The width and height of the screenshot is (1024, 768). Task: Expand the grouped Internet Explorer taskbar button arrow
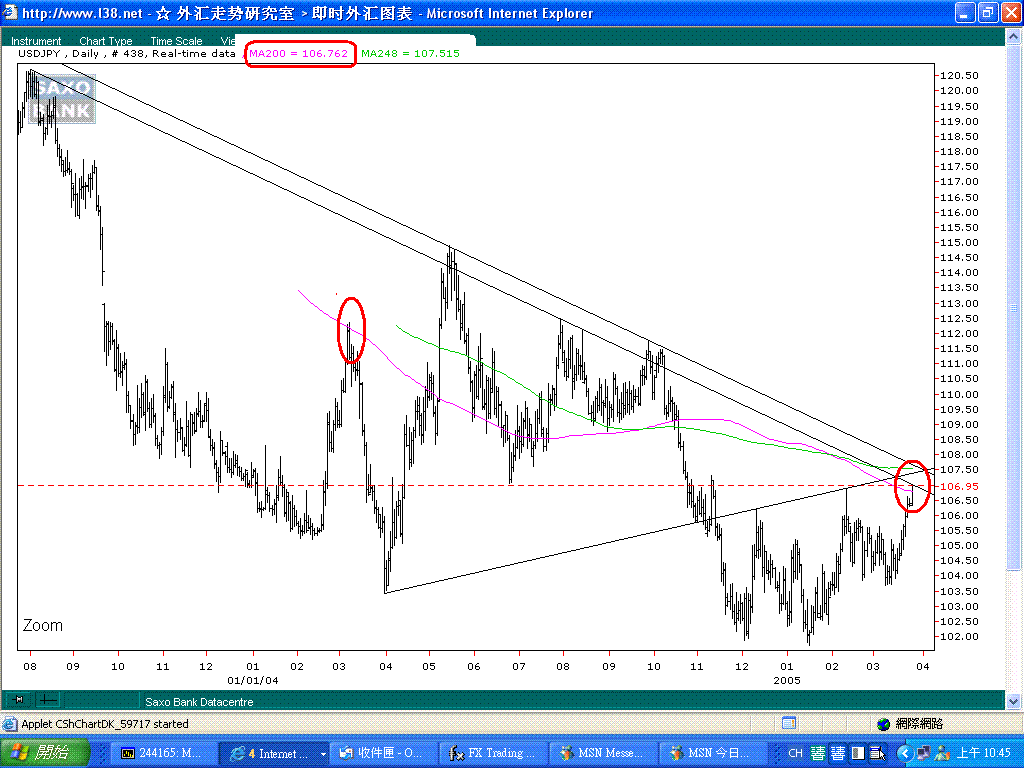pos(323,754)
